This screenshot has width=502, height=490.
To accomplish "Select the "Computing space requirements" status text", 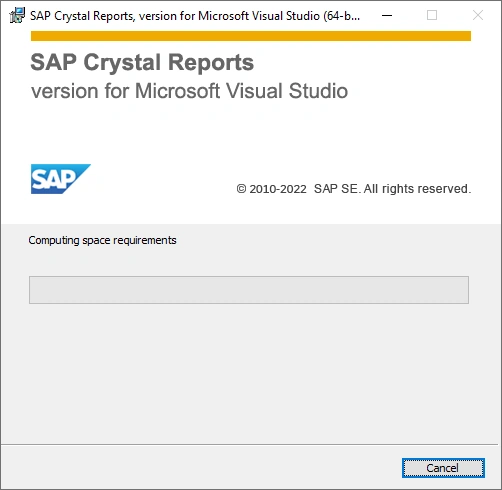I will pos(102,240).
